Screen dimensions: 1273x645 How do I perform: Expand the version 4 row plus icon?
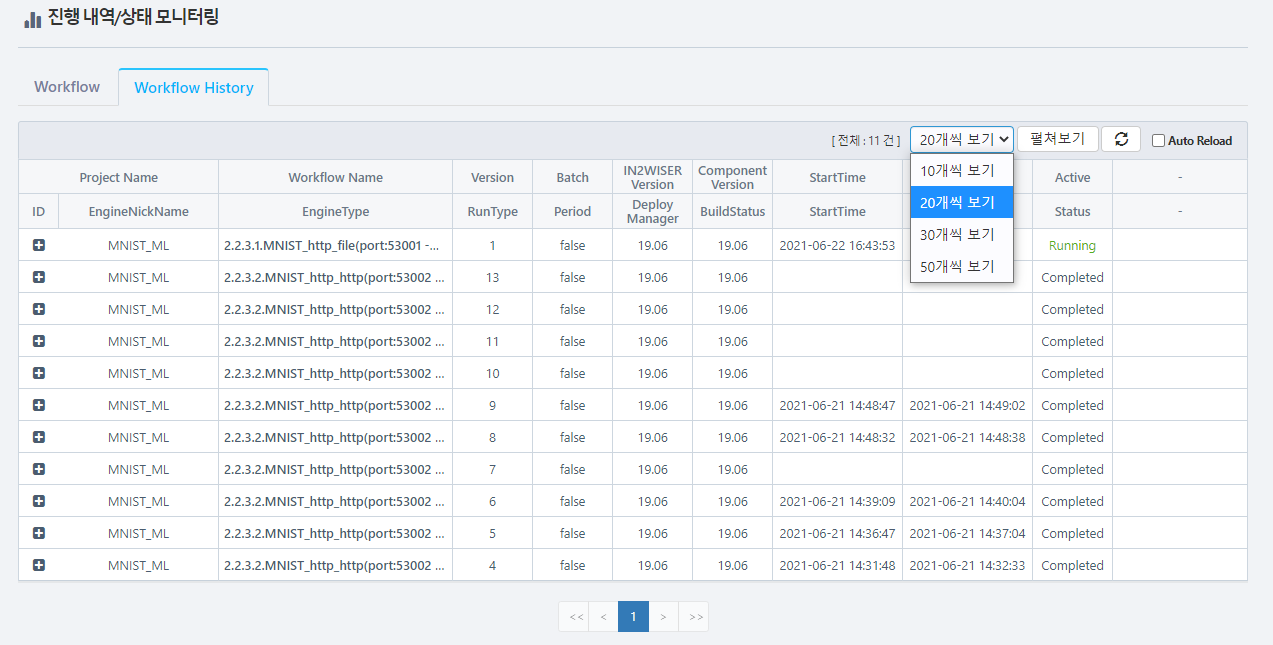click(x=39, y=565)
